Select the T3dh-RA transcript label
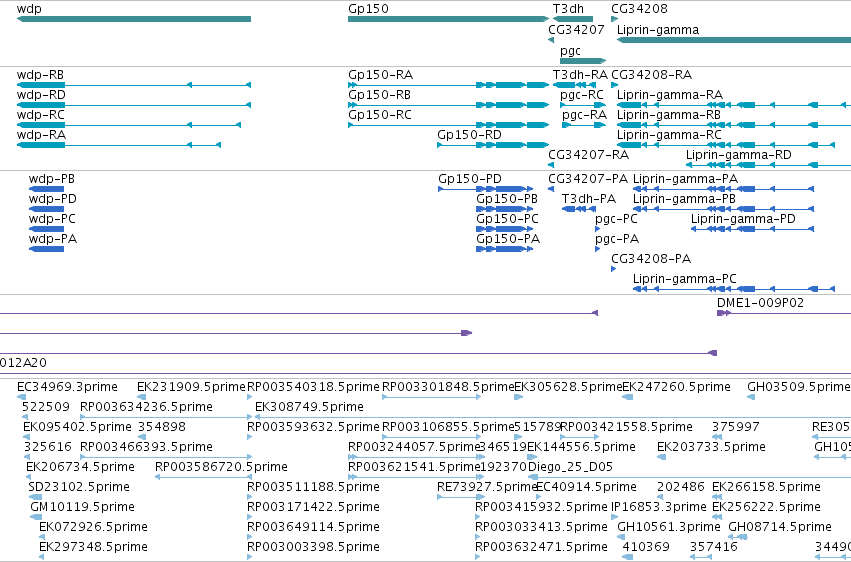The image size is (851, 562). (x=580, y=75)
